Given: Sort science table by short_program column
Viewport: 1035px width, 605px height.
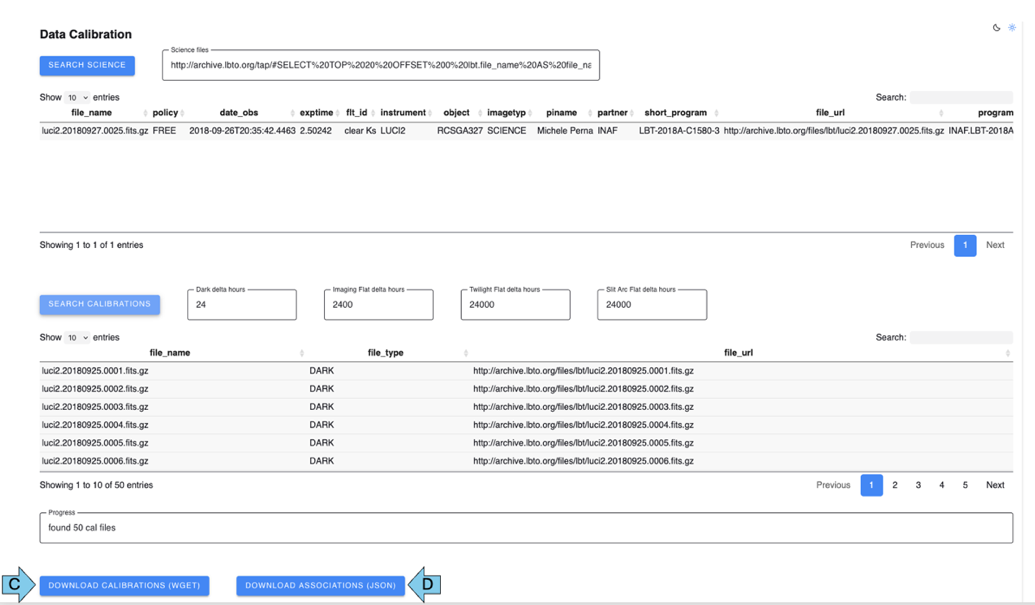Looking at the screenshot, I should pos(676,113).
